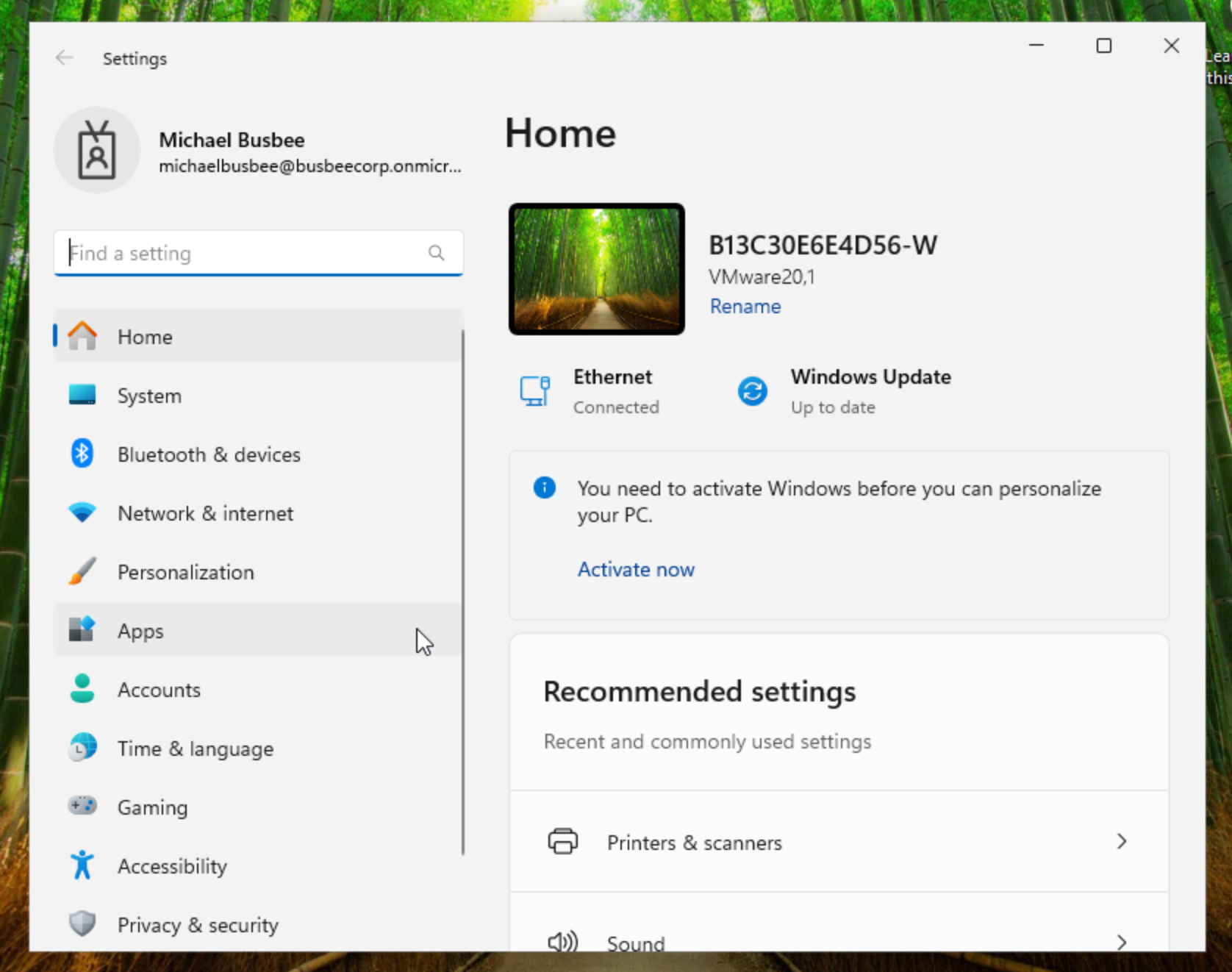Click the Privacy & security shield icon

pos(83,924)
